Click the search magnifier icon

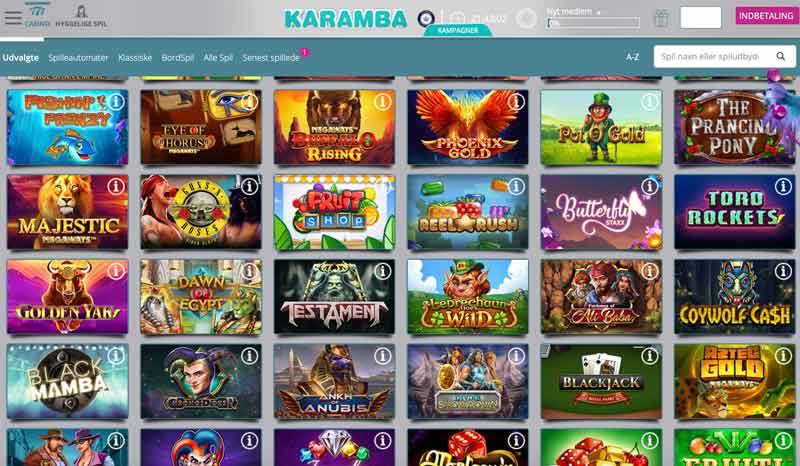coord(781,56)
